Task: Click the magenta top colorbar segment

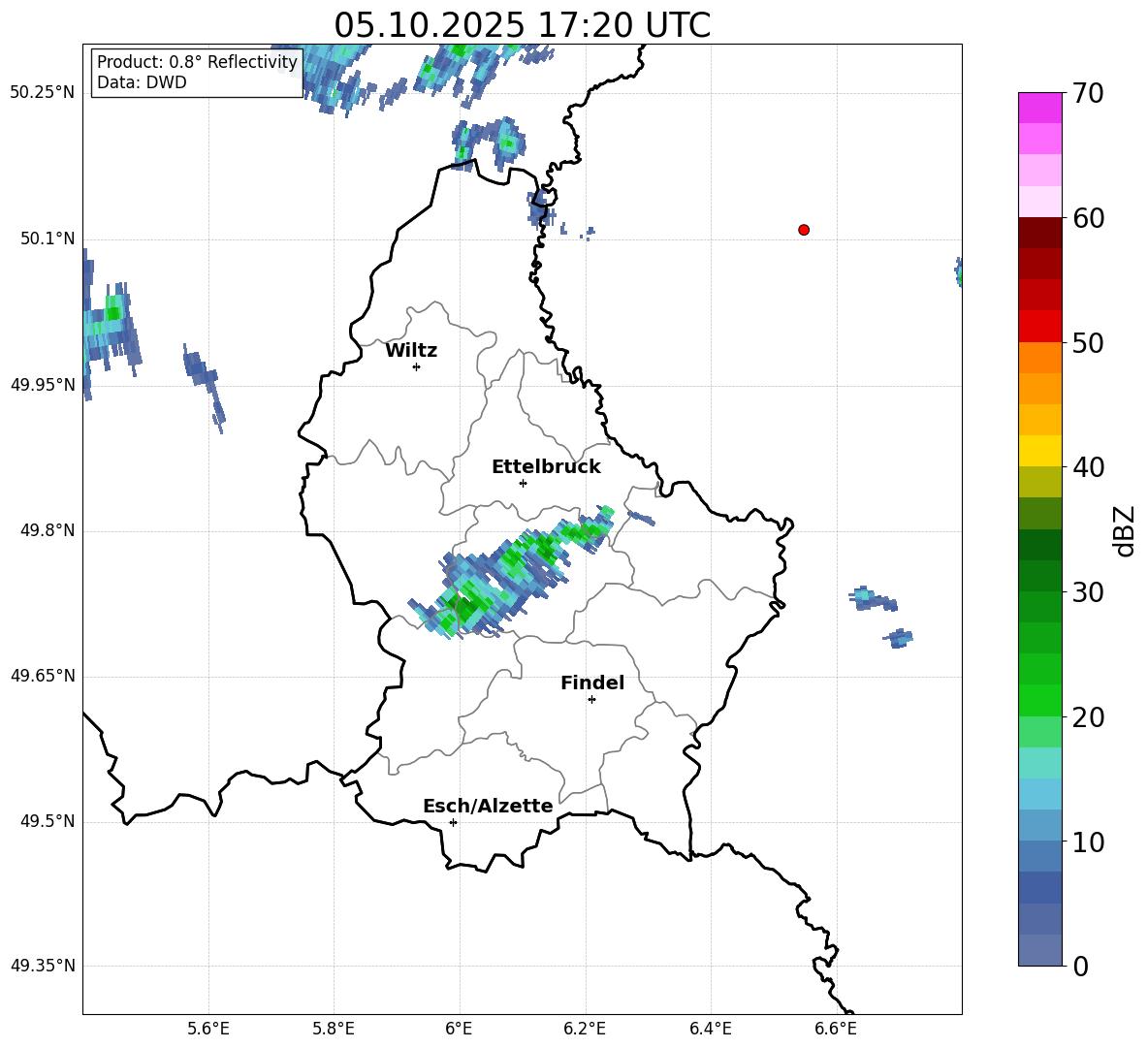Action: pos(1039,108)
